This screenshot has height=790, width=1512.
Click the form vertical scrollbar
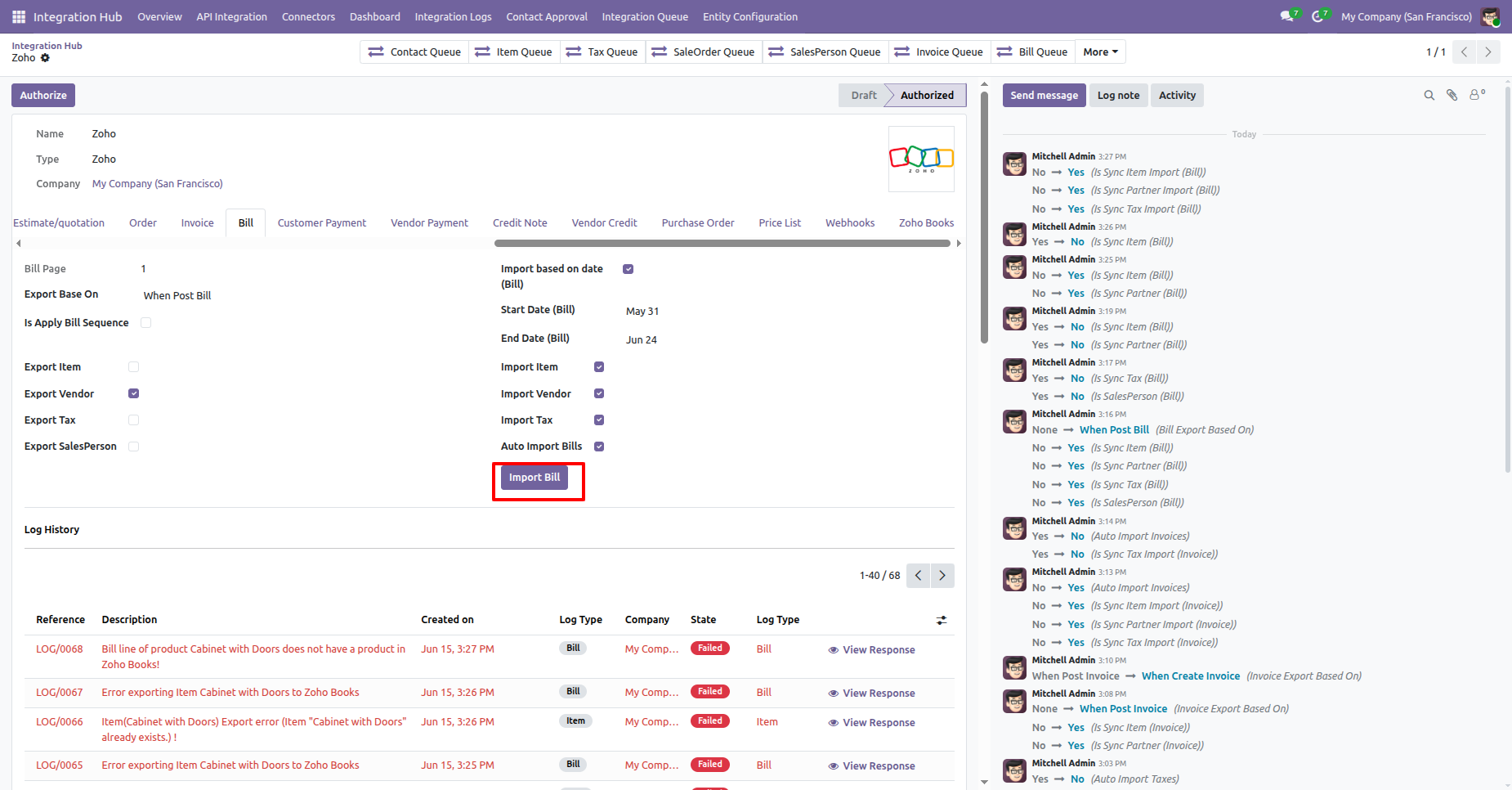tap(984, 216)
